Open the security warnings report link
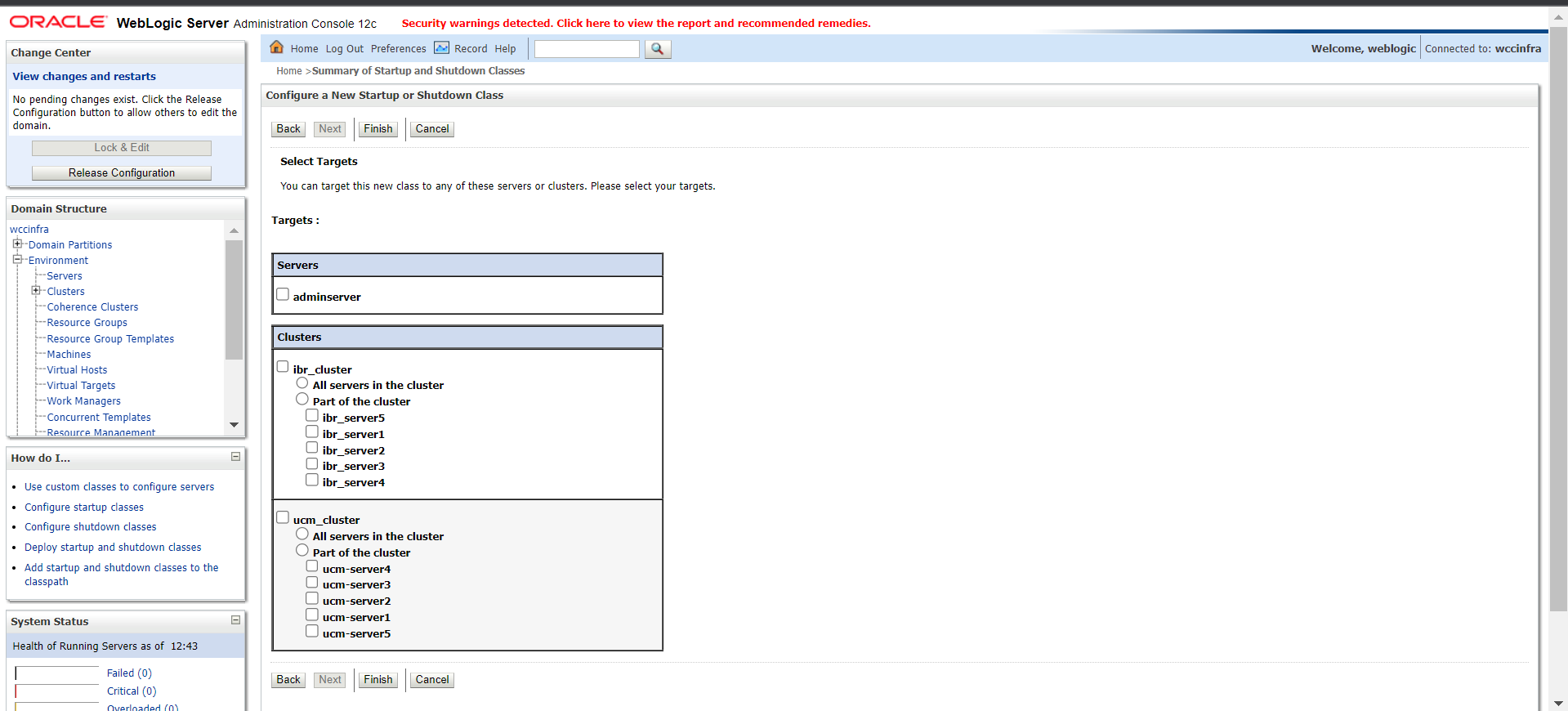 636,23
